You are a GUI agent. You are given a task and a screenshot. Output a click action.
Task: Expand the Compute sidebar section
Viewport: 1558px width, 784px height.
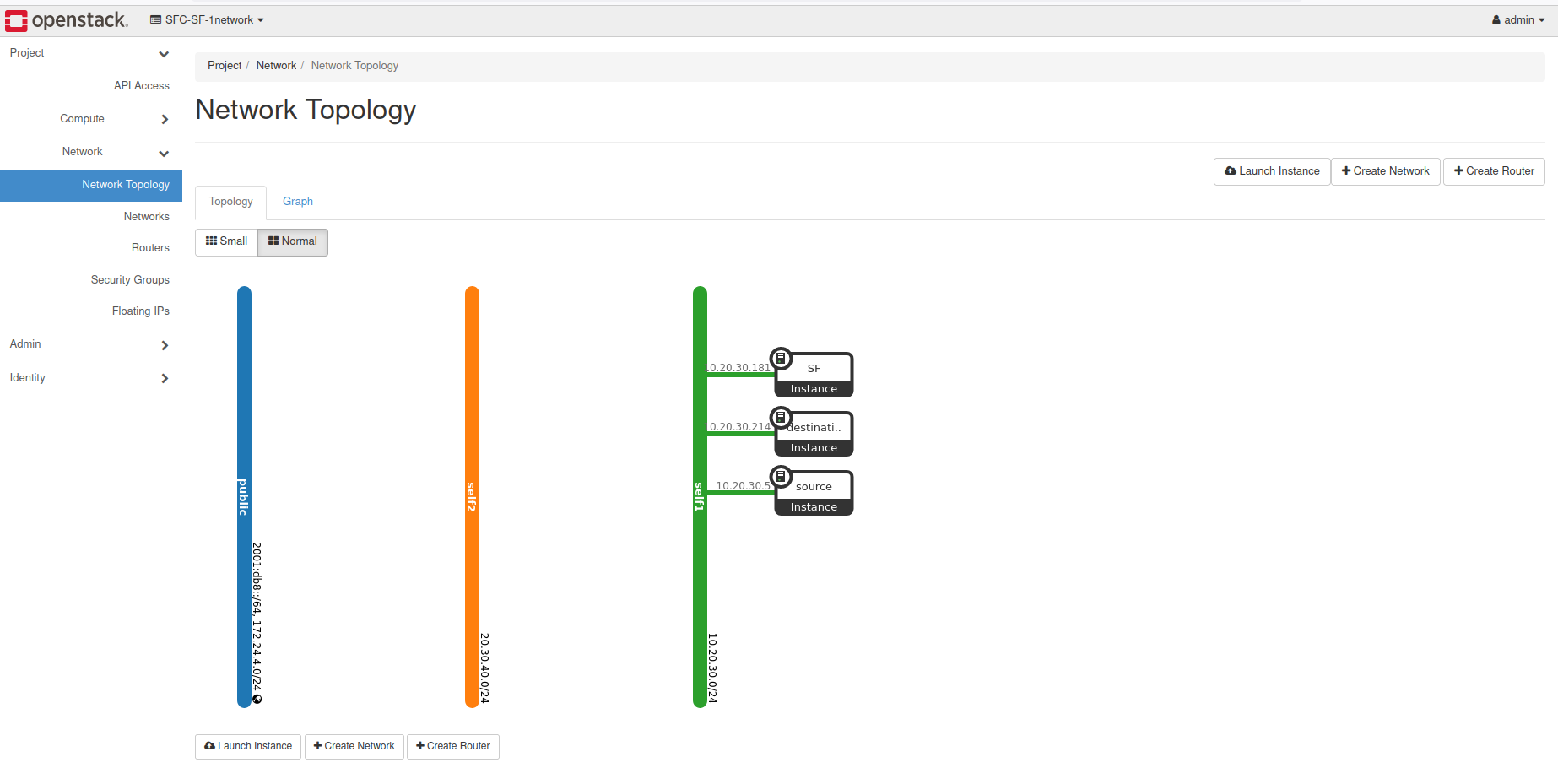coord(165,119)
